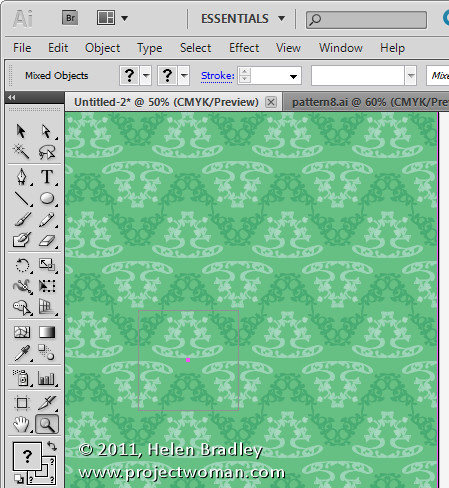Click the Stroke panel link

point(217,76)
